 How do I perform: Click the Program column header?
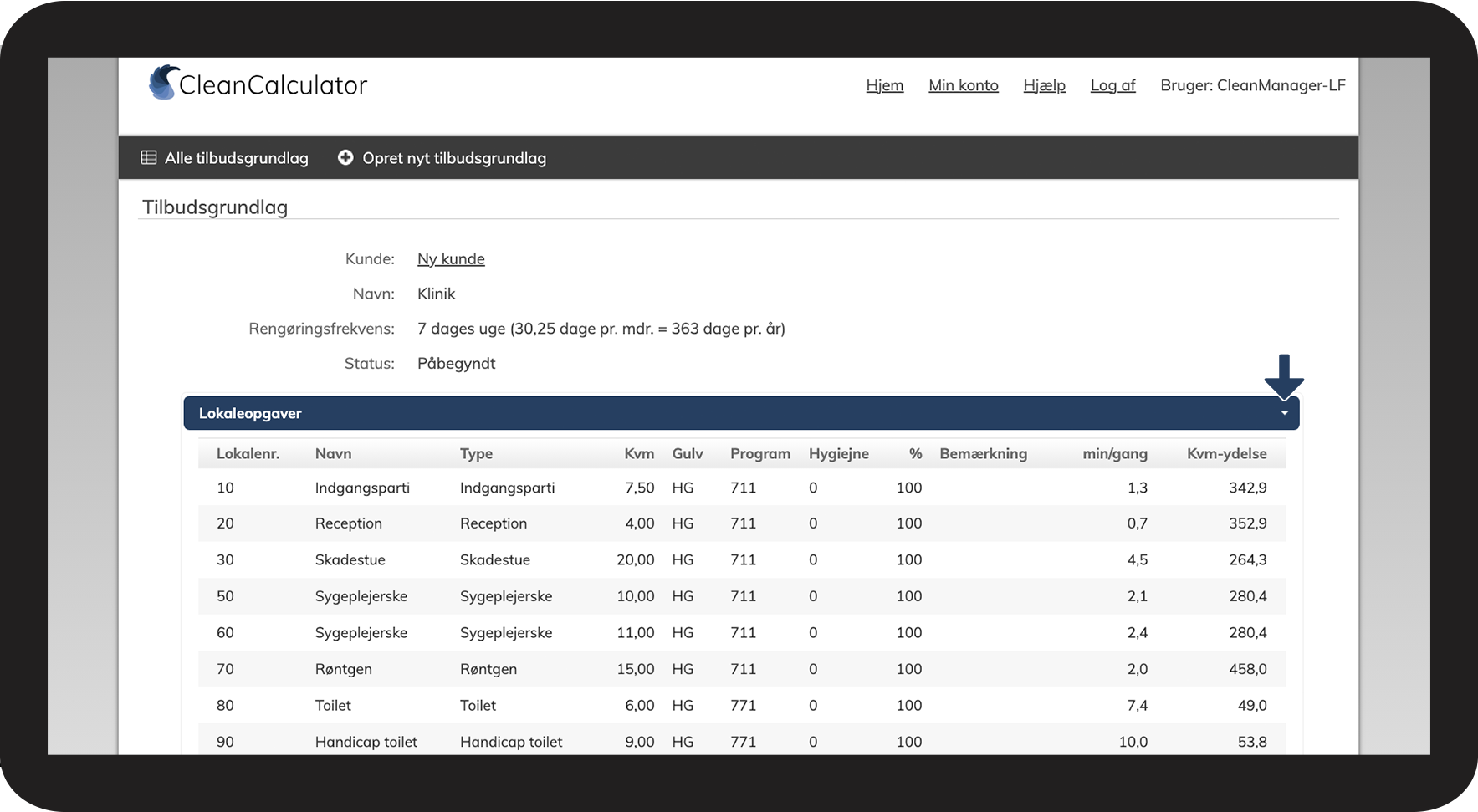pyautogui.click(x=759, y=454)
